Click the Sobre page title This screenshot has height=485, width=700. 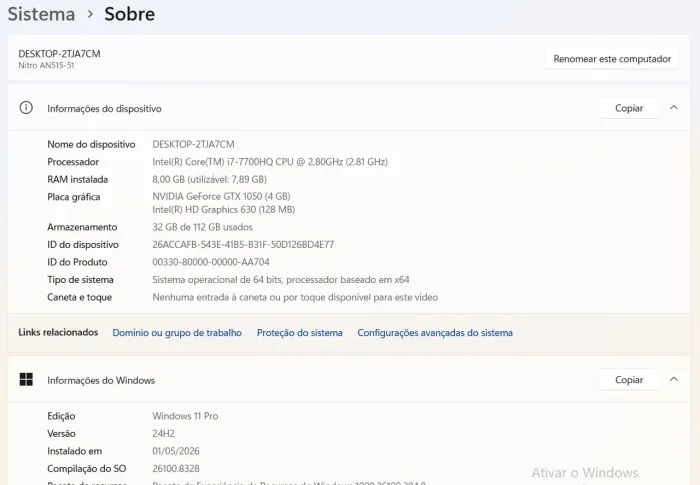tap(129, 14)
